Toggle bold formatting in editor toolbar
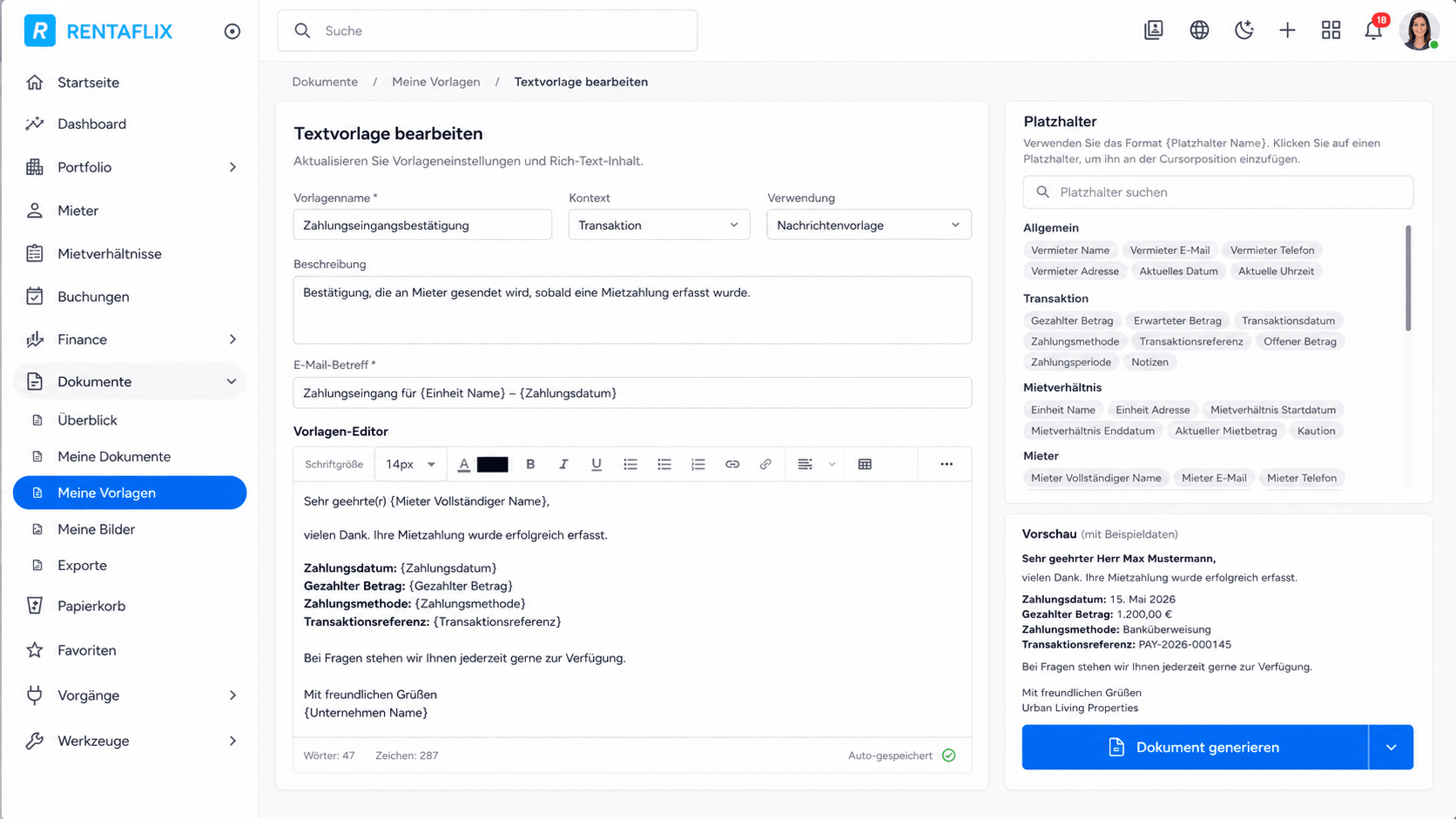The width and height of the screenshot is (1456, 819). click(530, 465)
